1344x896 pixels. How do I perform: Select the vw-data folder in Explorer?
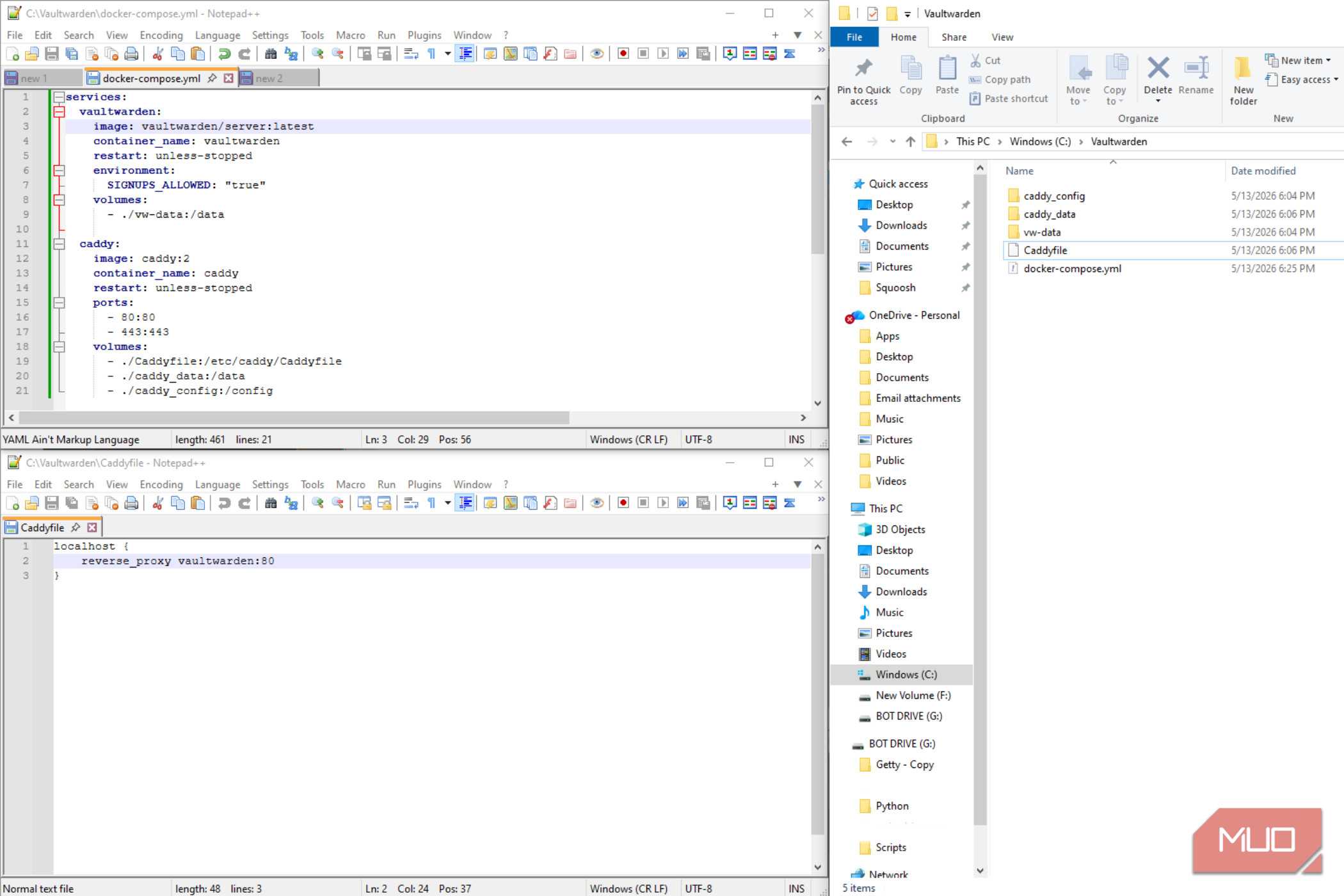1042,232
